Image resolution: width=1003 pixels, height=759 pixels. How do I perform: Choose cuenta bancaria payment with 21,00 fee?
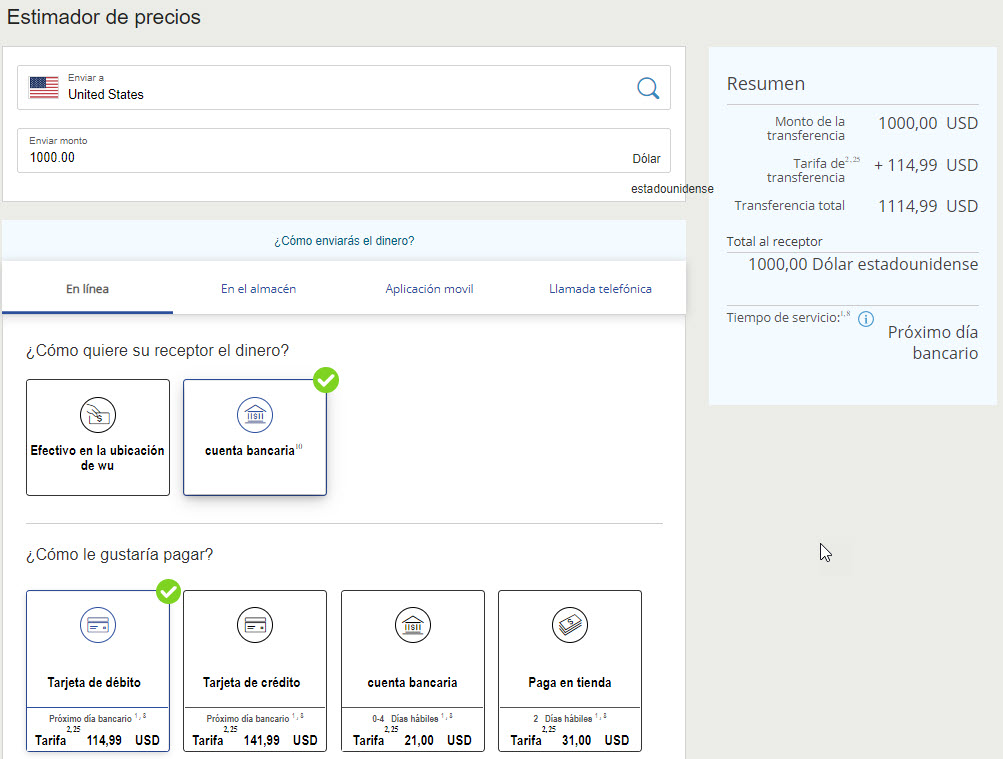(x=413, y=671)
